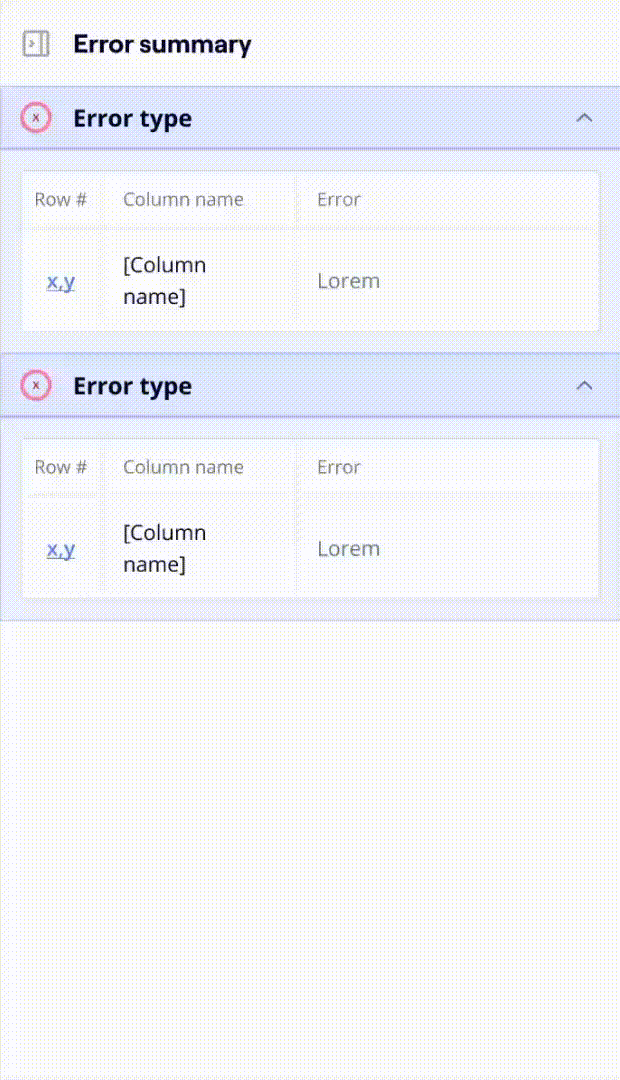
Task: Select the Error header in second table
Action: [x=339, y=467]
